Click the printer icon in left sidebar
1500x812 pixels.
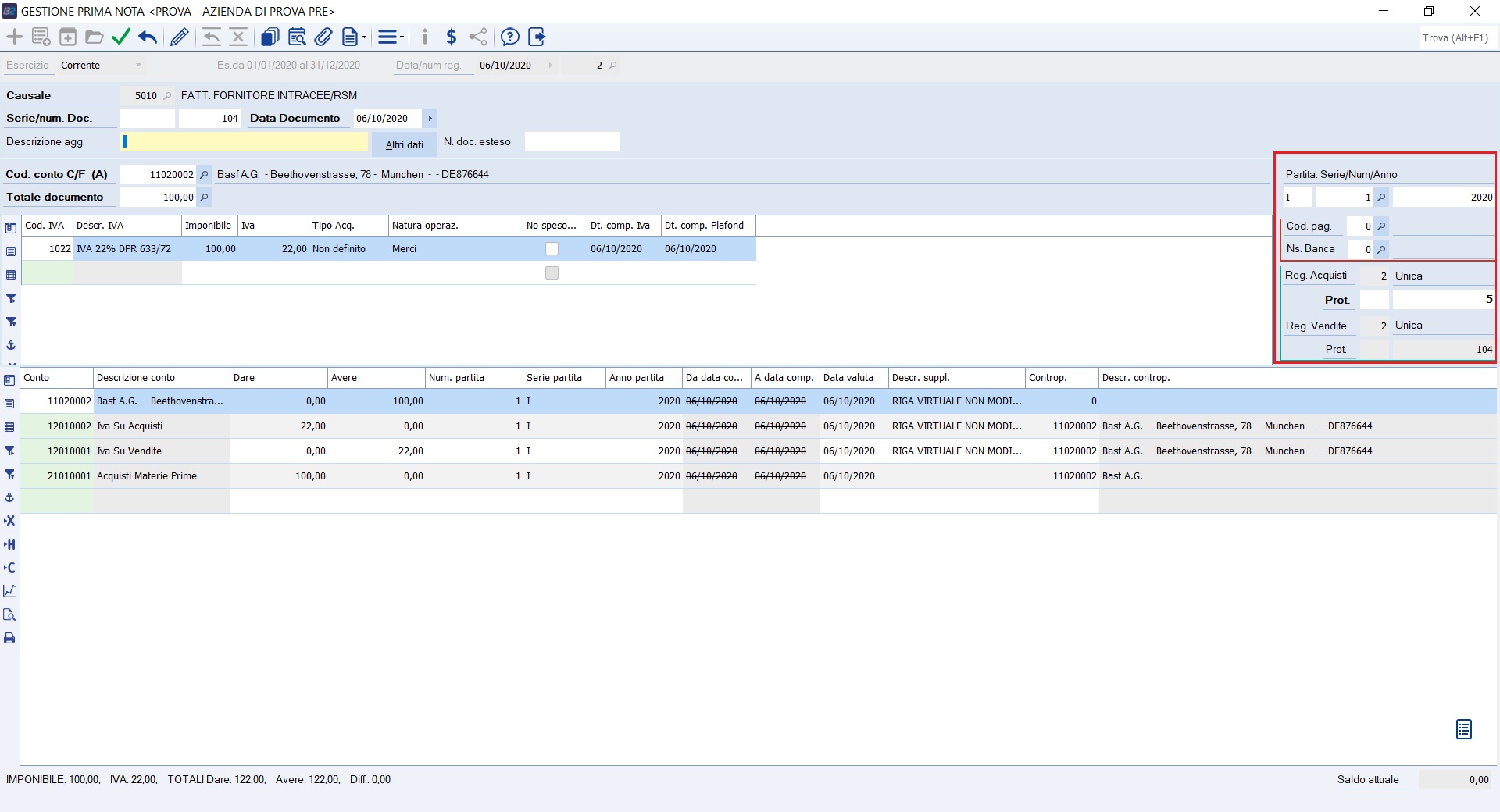coord(10,639)
